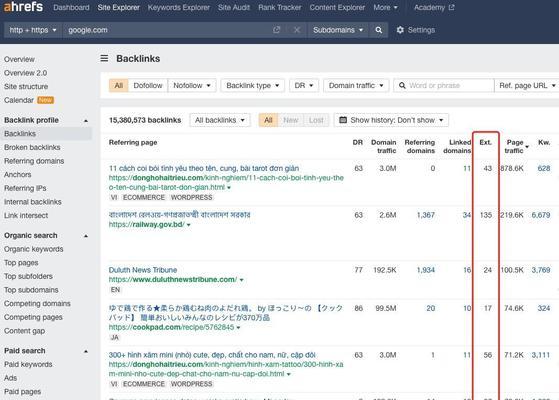Expand the cookpad.com URL arrow
The image size is (559, 400).
coord(238,327)
